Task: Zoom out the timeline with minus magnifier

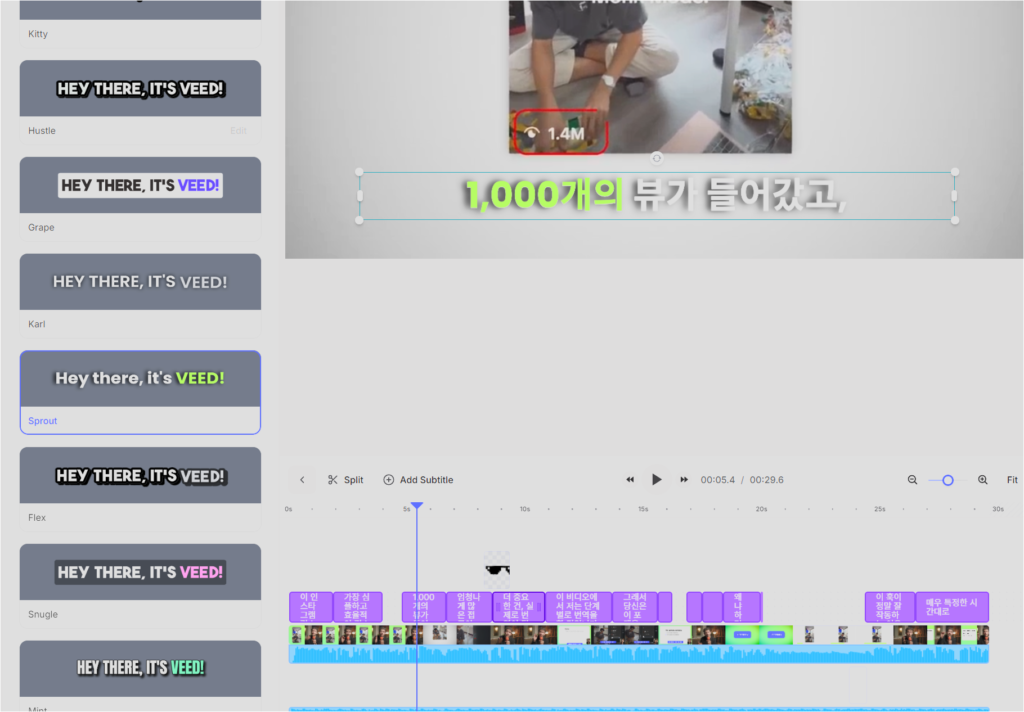Action: coord(912,480)
